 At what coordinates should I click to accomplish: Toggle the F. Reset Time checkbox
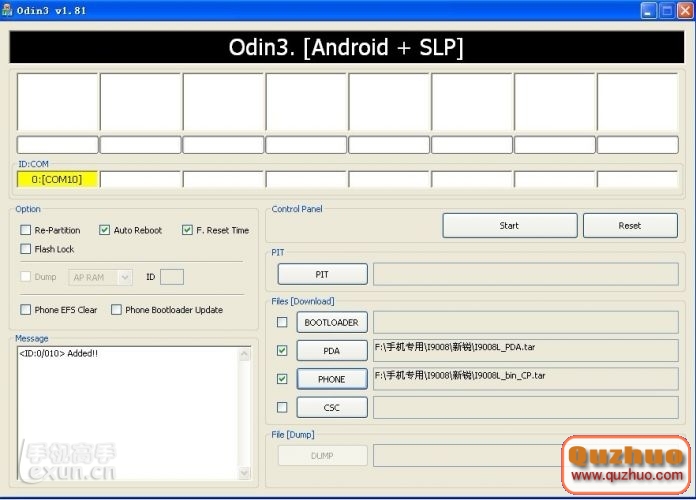(x=187, y=230)
